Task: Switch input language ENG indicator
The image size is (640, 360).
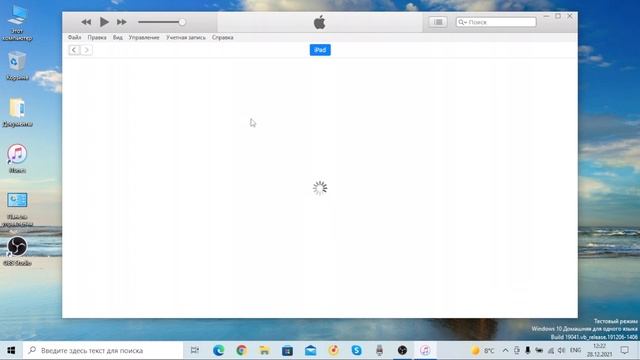Action: [575, 350]
